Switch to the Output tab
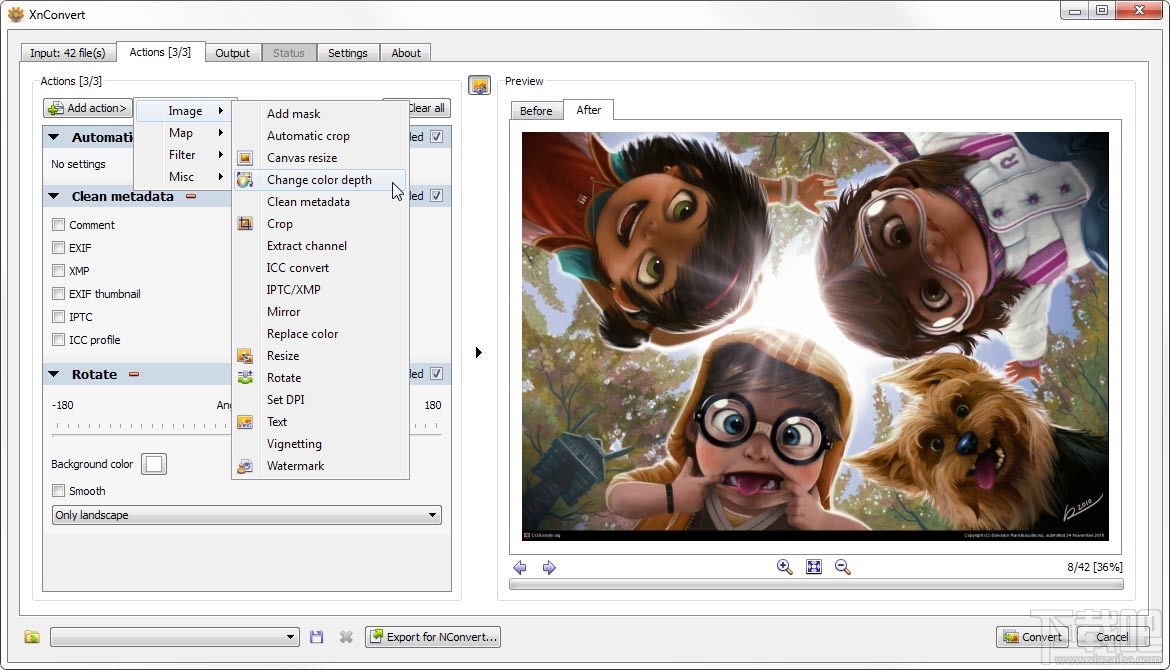Viewport: 1170px width, 670px height. pyautogui.click(x=233, y=52)
